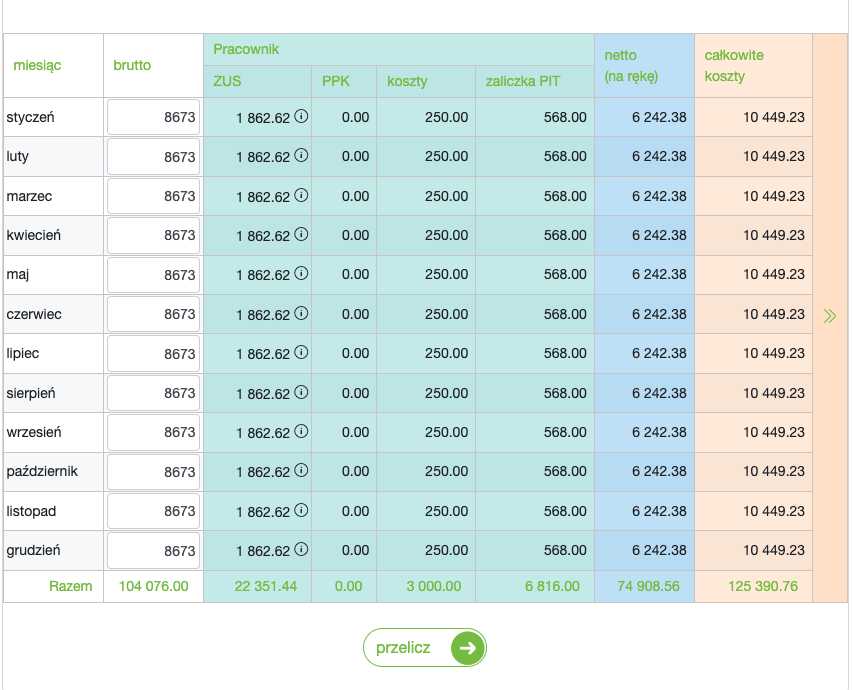
Task: Click ZUS info icon in październik row
Action: [x=301, y=471]
